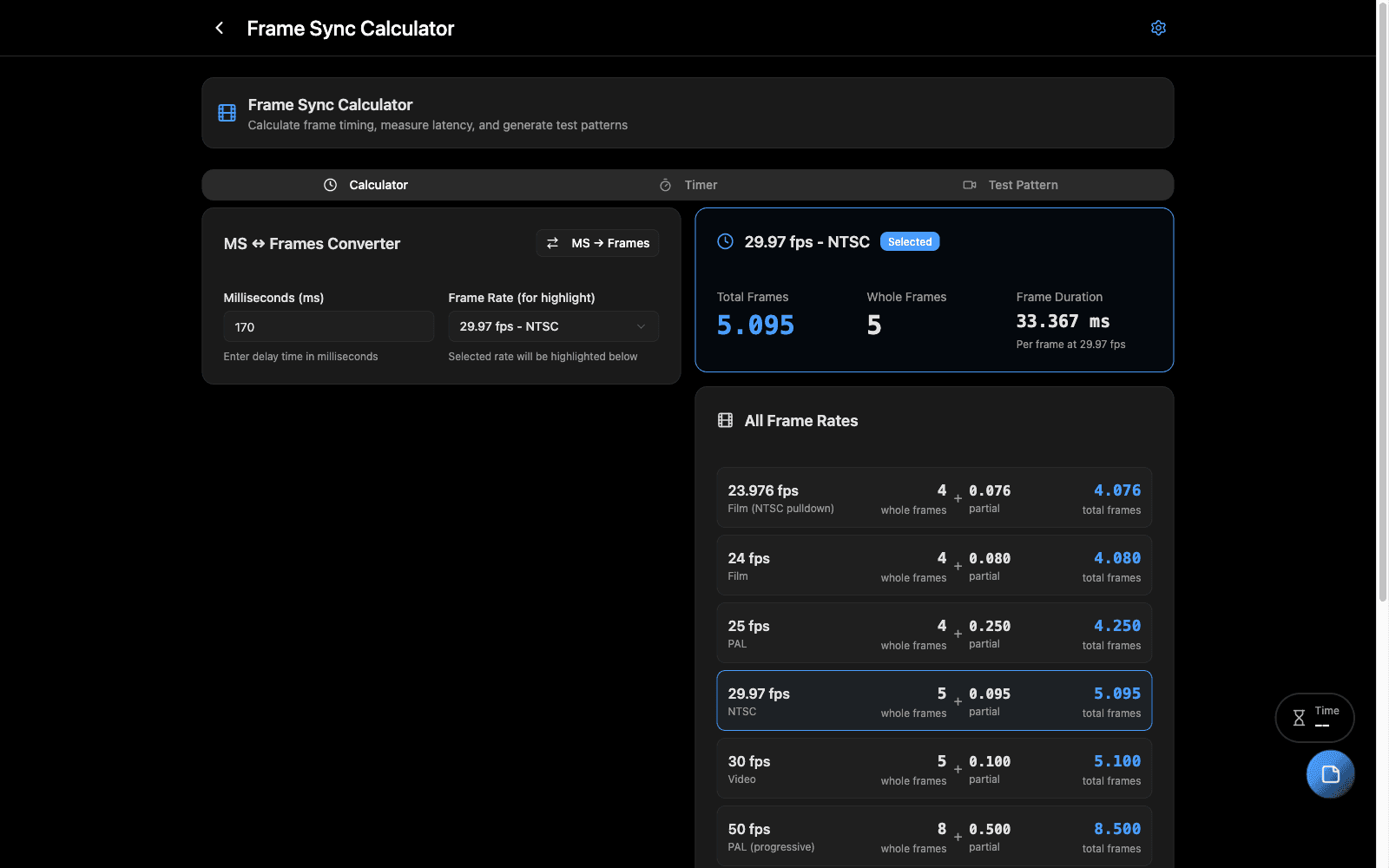The width and height of the screenshot is (1389, 868).
Task: Click the 5.100 total frames value
Action: coord(1117,761)
